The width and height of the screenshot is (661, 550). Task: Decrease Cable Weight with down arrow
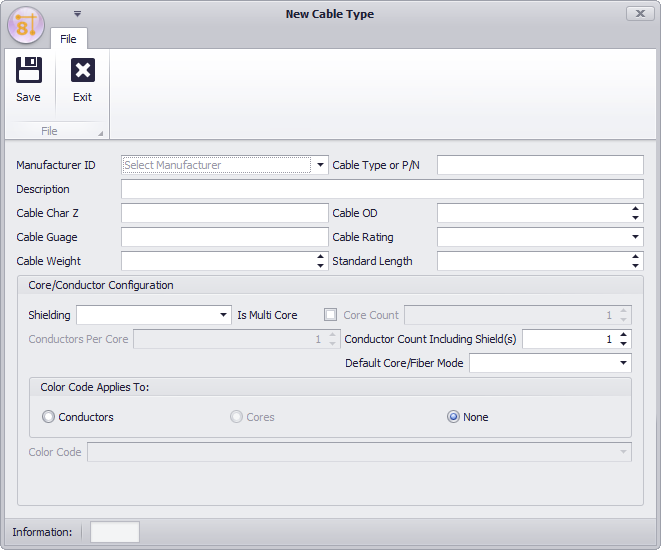(320, 266)
